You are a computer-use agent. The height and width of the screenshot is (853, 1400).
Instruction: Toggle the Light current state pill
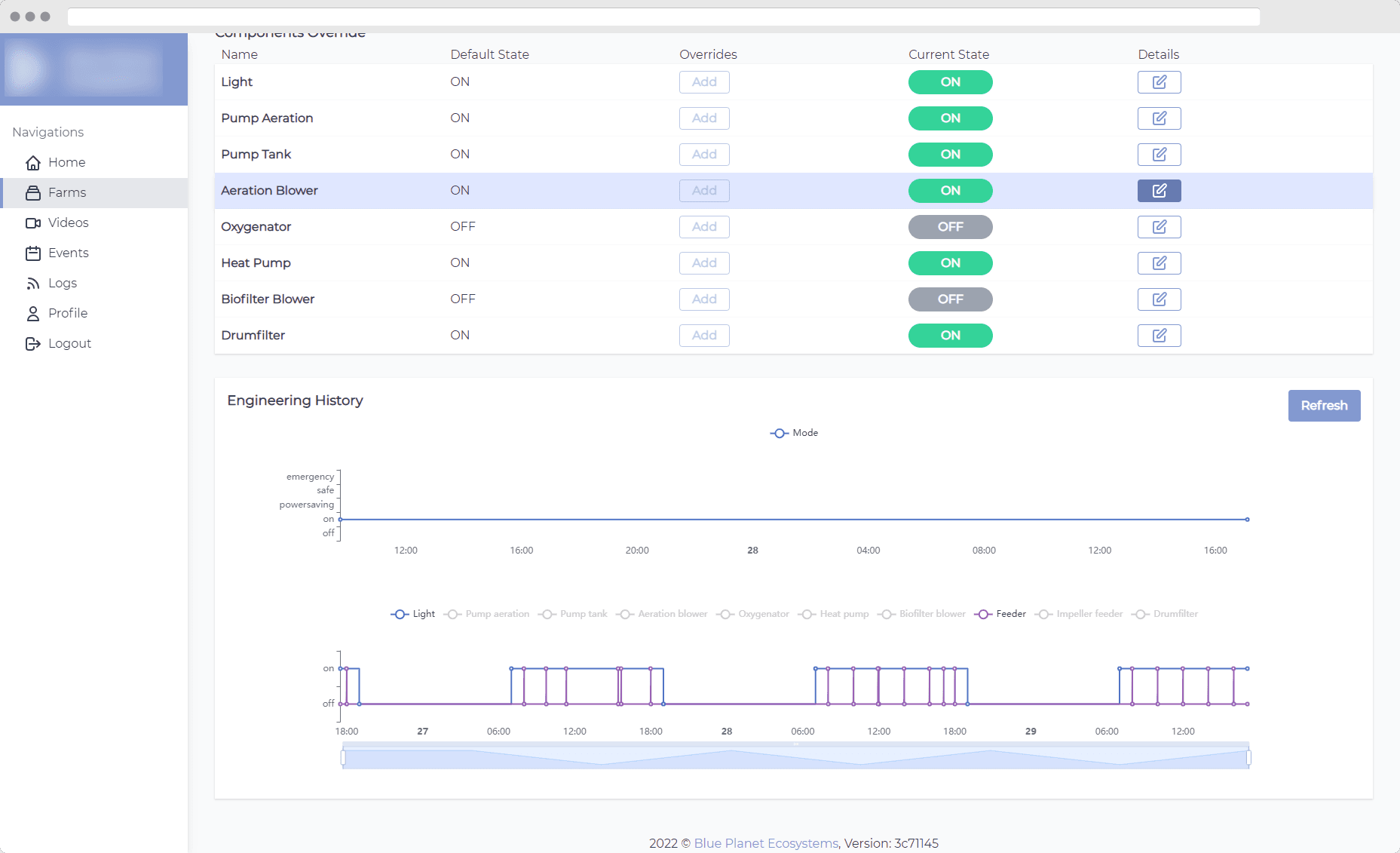(x=950, y=81)
